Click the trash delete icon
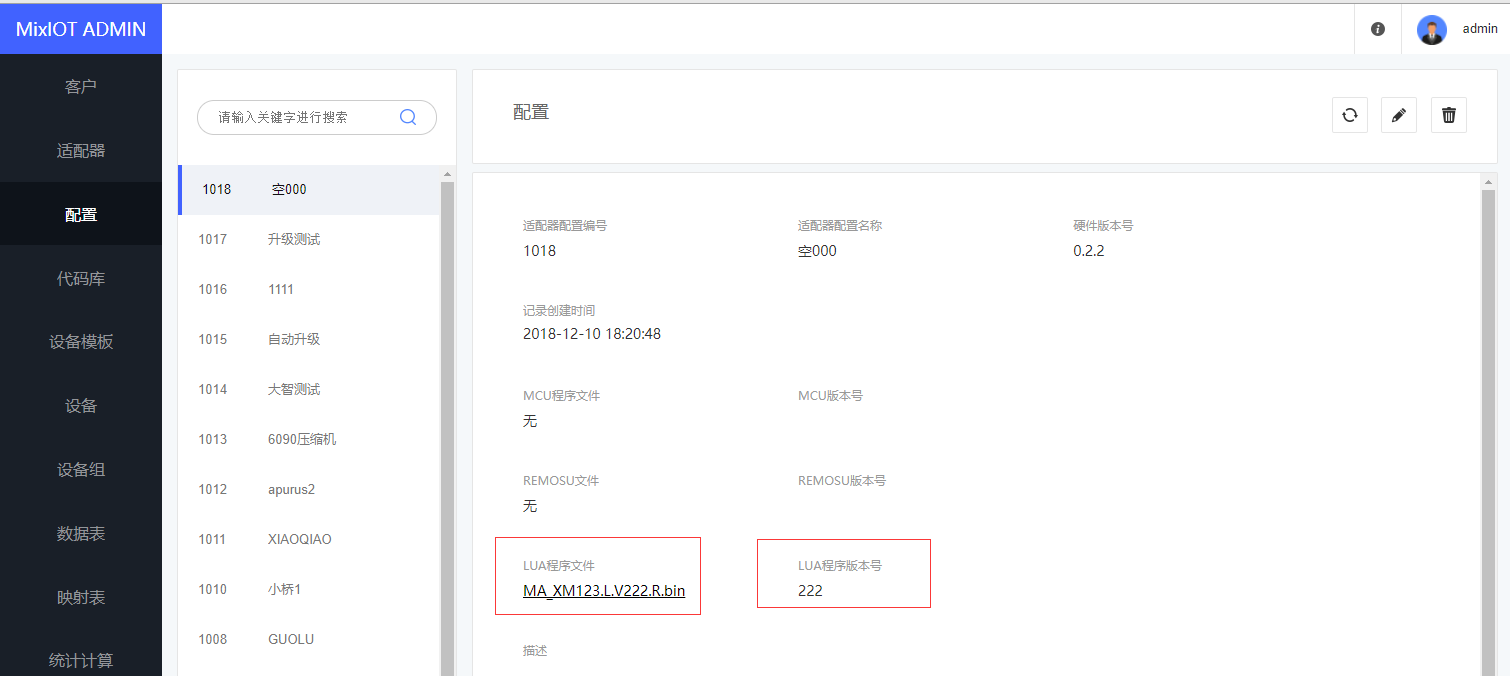The image size is (1510, 676). [x=1448, y=115]
